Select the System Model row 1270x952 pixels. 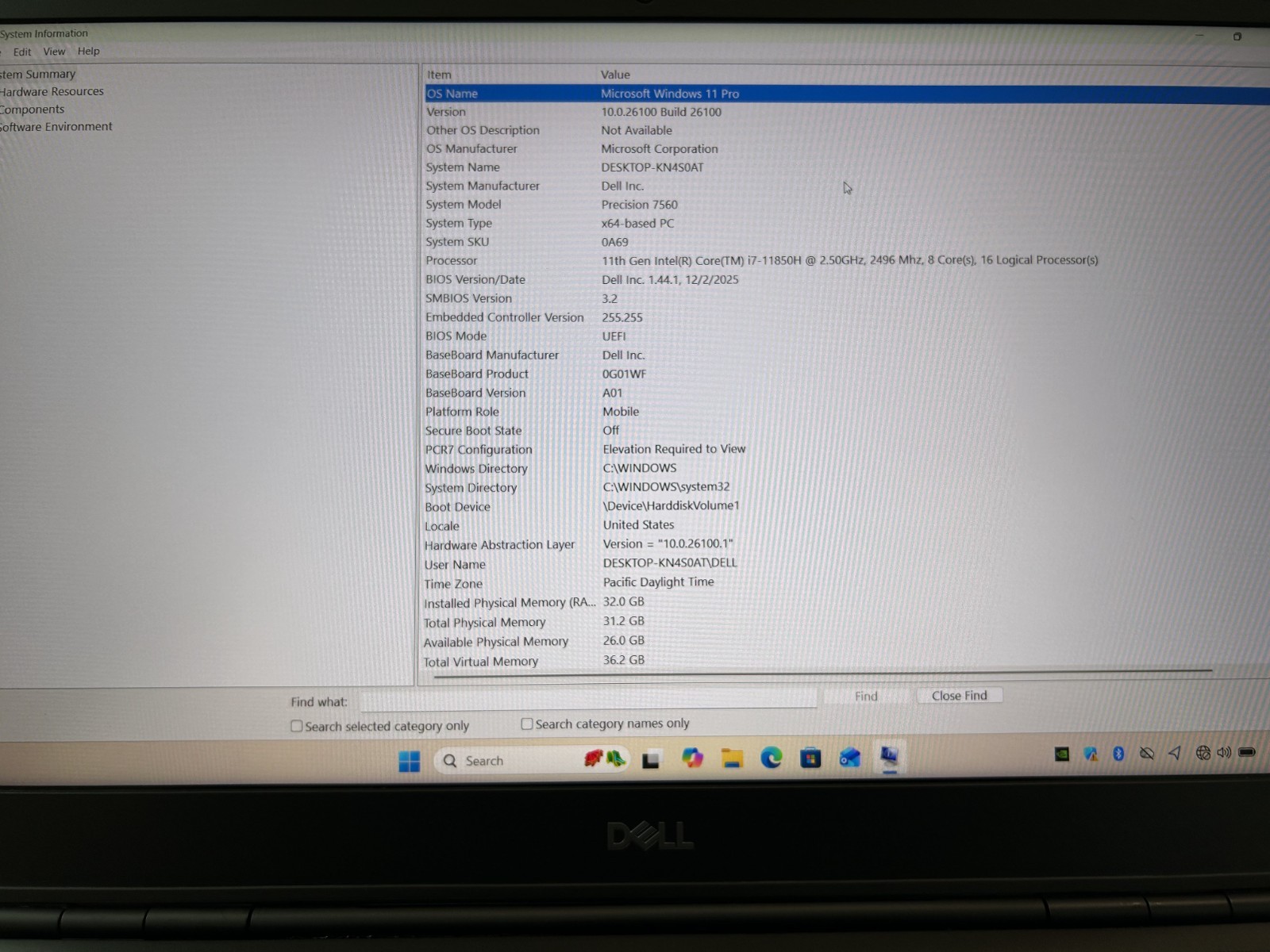coord(846,205)
